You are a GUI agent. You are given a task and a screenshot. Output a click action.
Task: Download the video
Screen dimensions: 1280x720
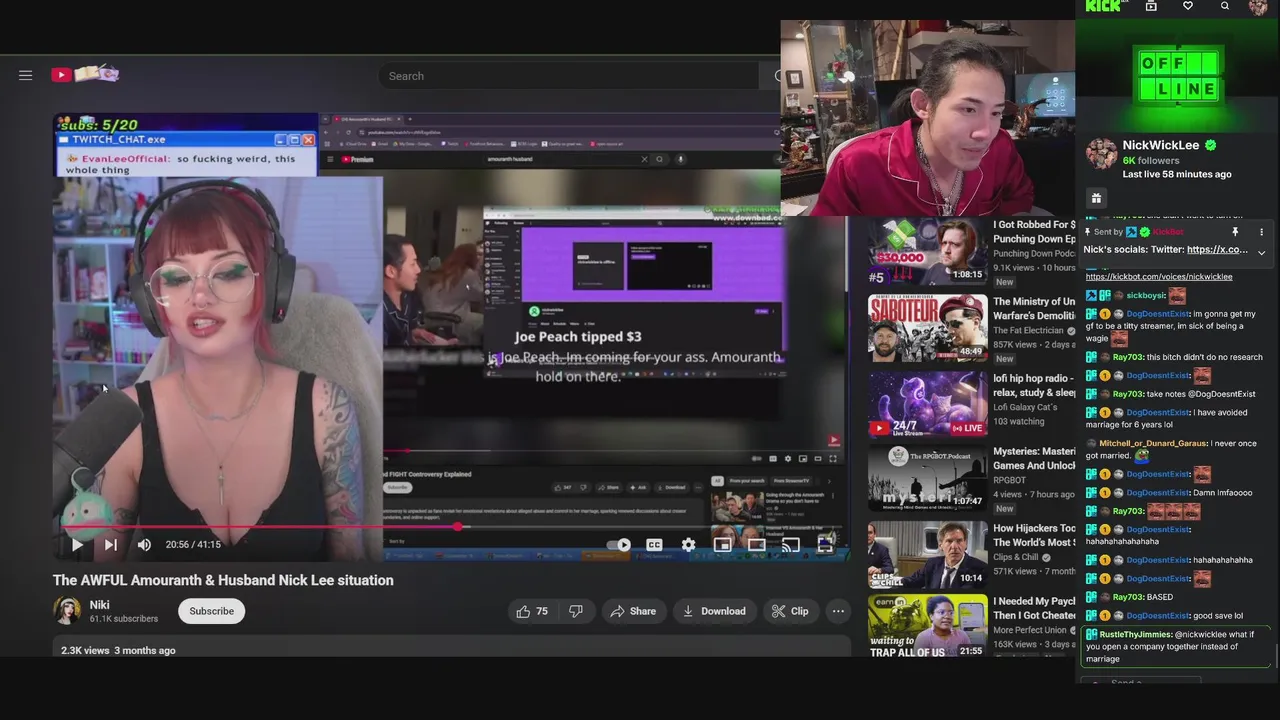point(713,611)
